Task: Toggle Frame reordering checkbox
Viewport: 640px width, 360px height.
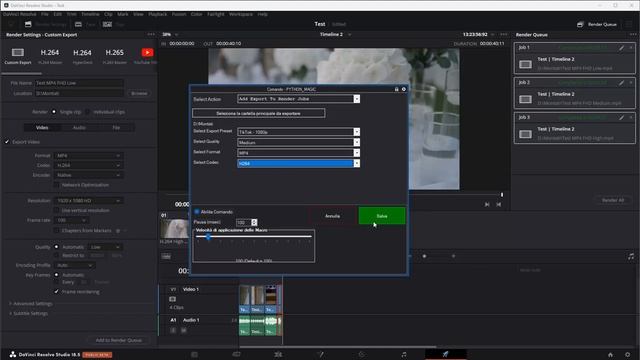Action: tap(56, 292)
